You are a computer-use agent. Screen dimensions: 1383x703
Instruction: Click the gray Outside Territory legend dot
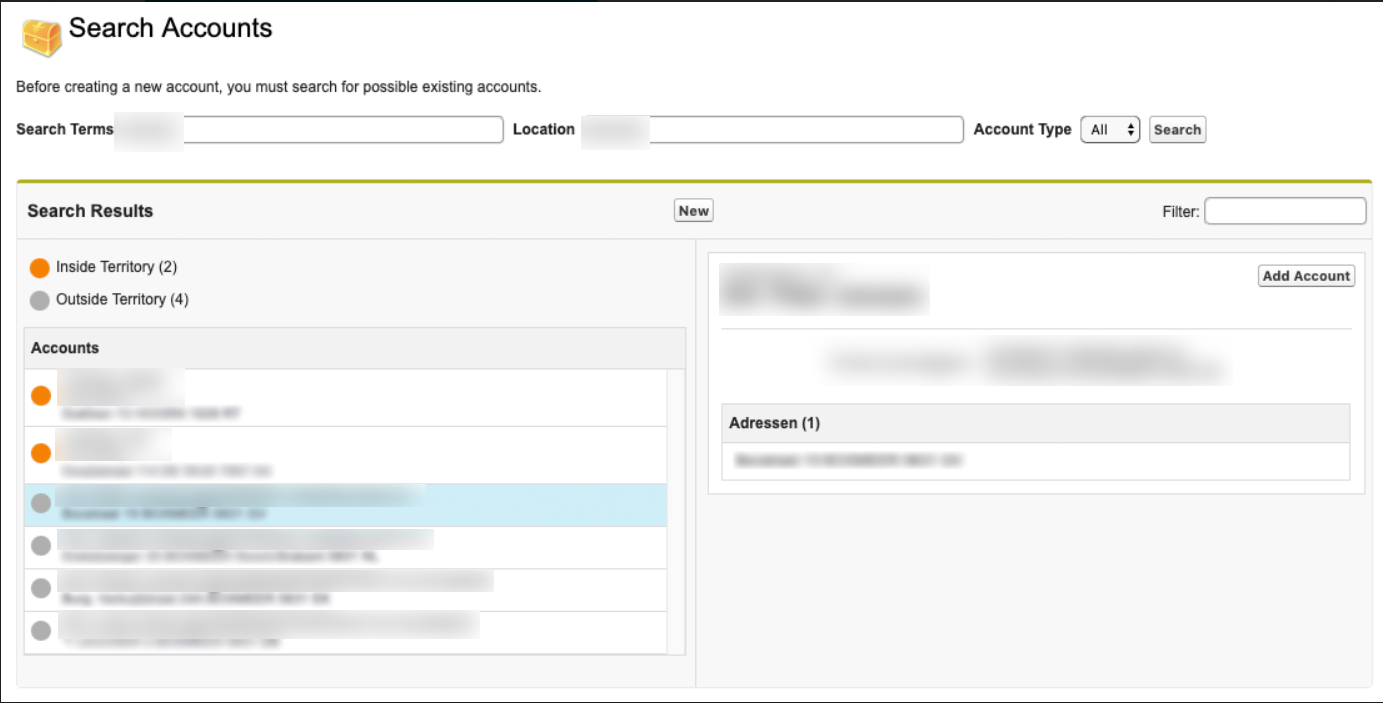pos(40,300)
